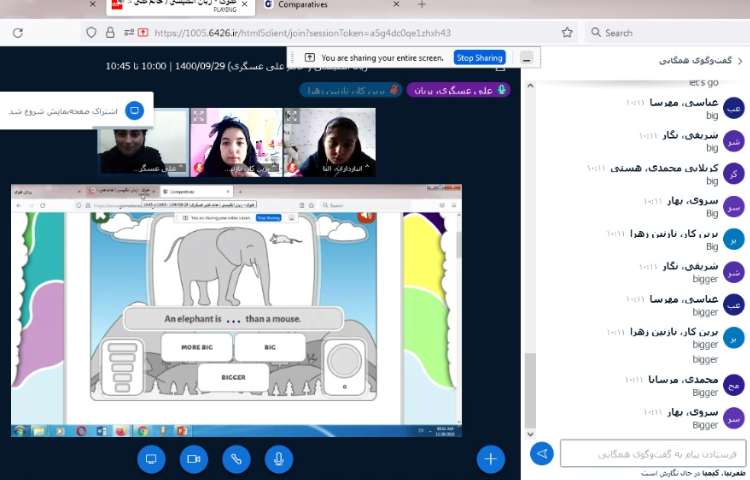The height and width of the screenshot is (480, 750).
Task: Click the browser Search box
Action: pos(660,32)
